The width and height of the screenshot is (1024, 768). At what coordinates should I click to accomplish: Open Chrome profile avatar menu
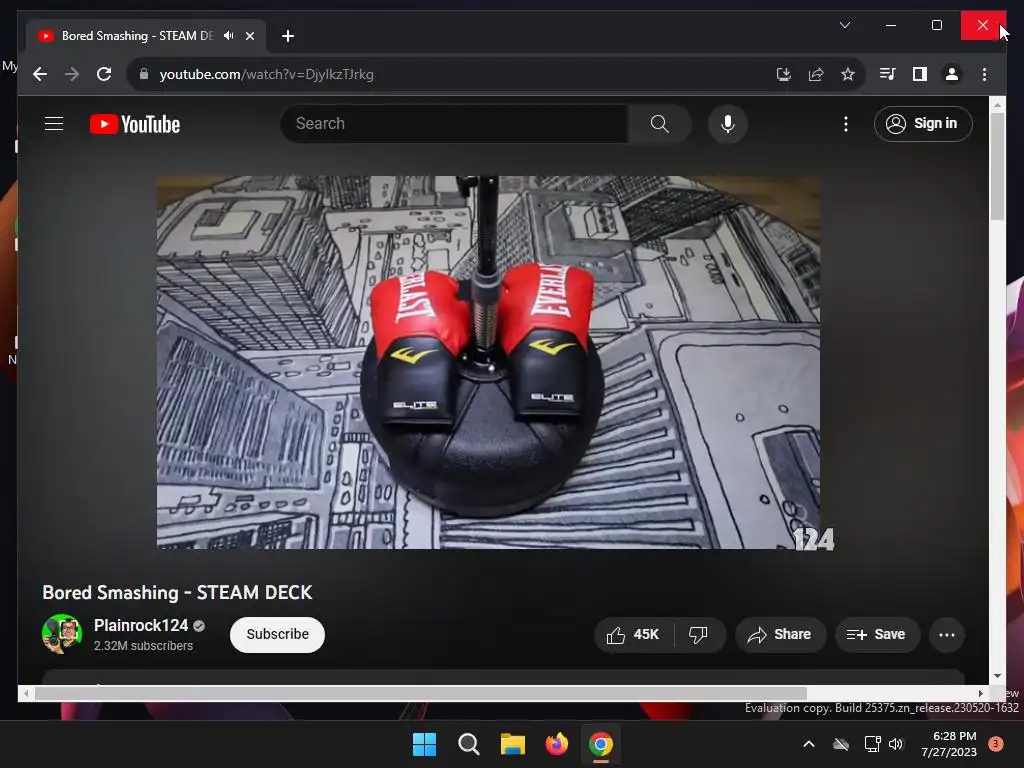[x=952, y=74]
